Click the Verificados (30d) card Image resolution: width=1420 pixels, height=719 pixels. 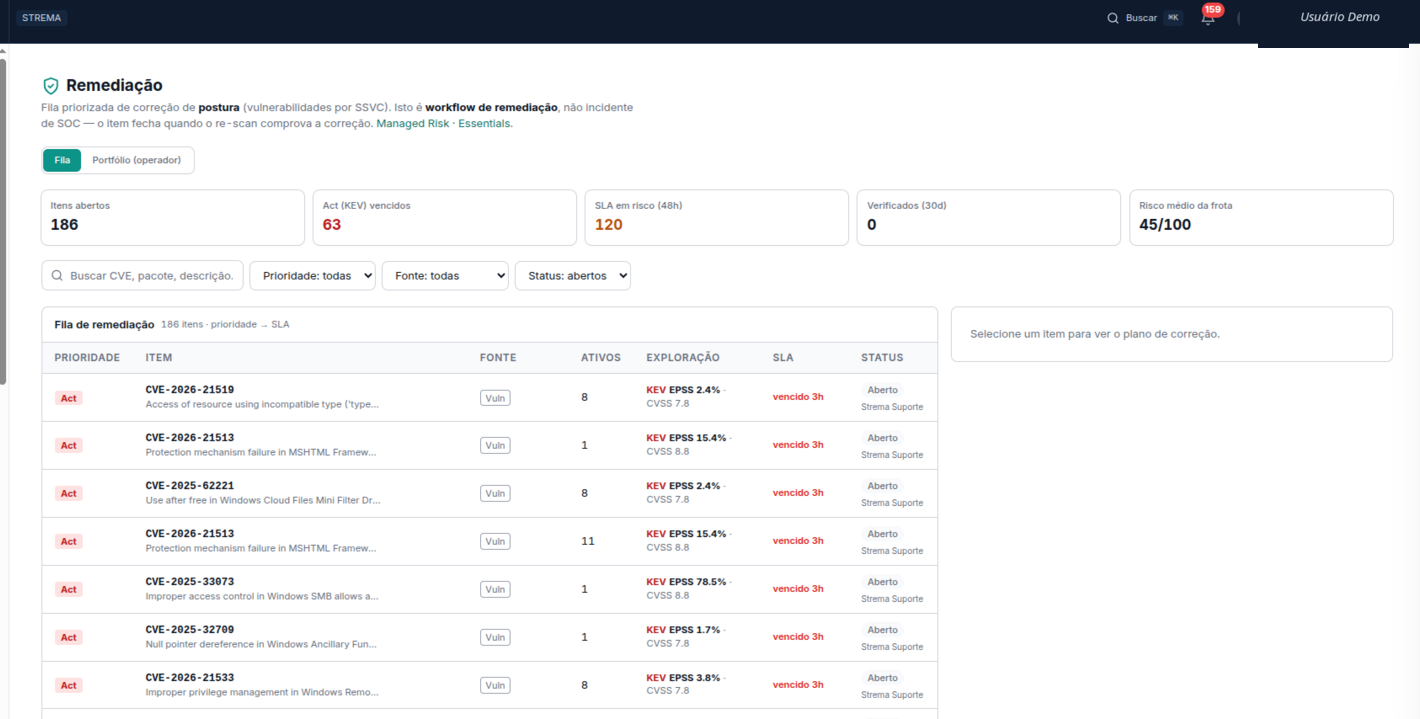989,217
